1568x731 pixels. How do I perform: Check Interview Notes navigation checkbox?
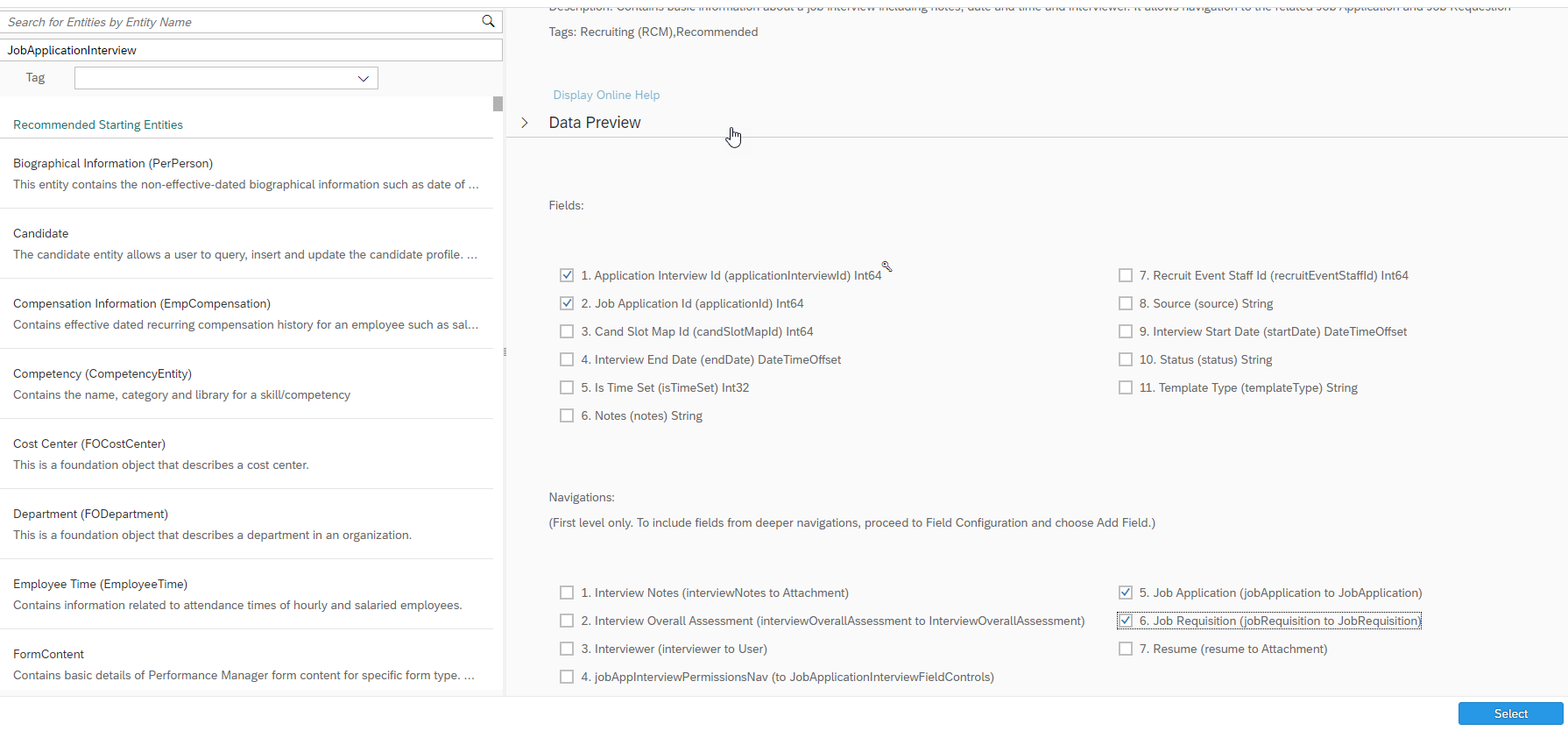(x=567, y=593)
